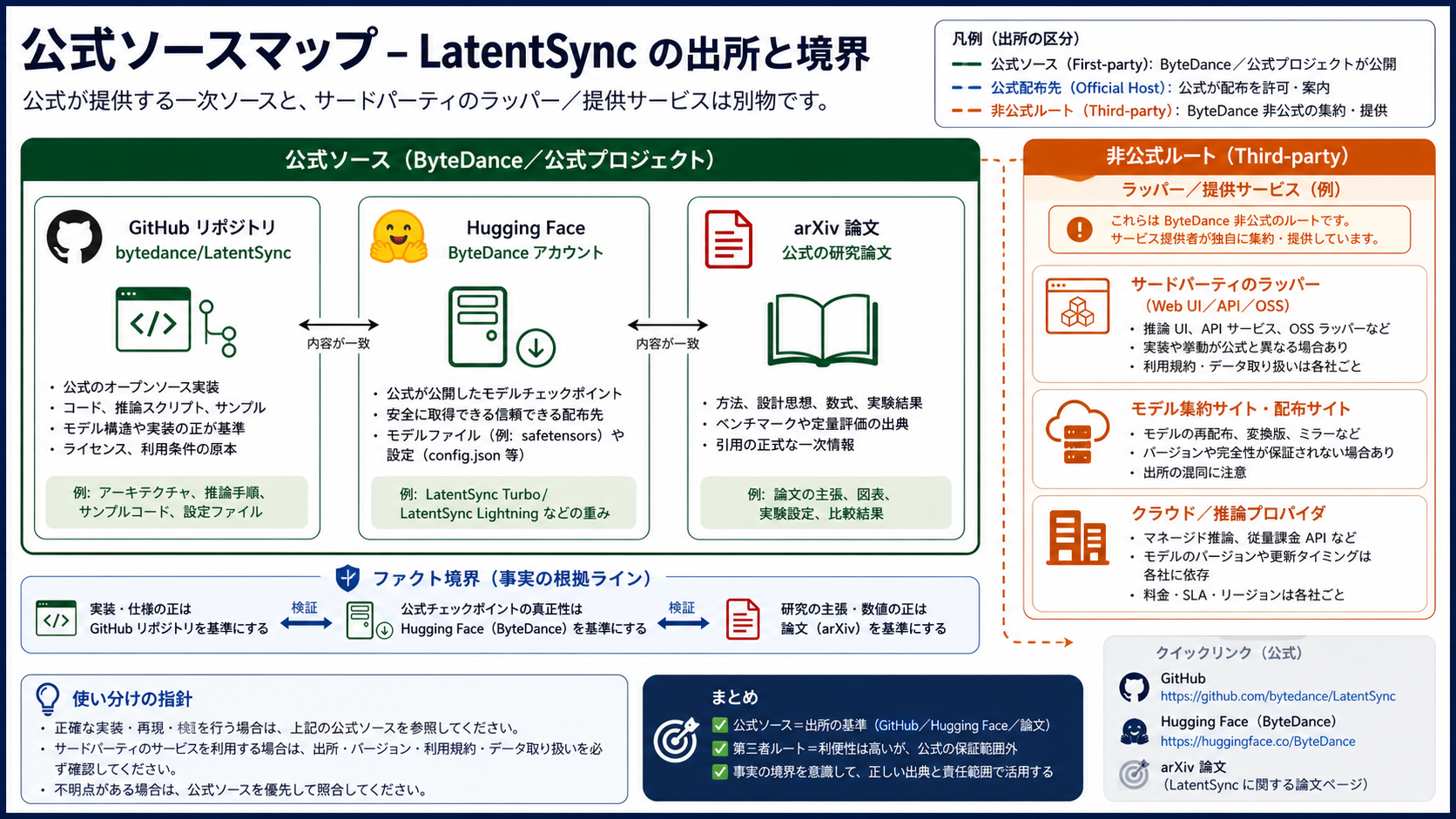This screenshot has width=1456, height=819.
Task: Click the git branch icon beside the code window
Action: (x=218, y=328)
